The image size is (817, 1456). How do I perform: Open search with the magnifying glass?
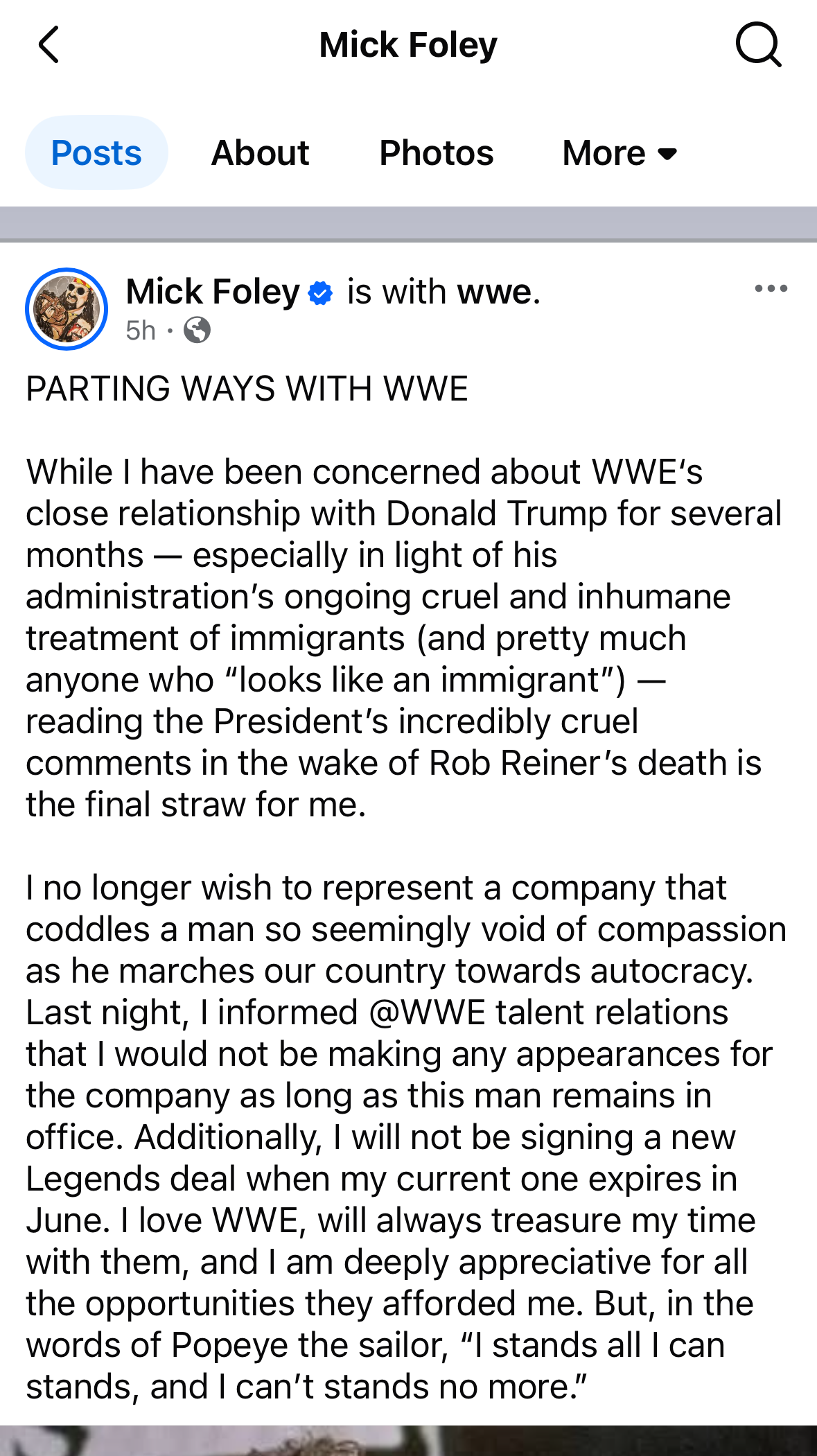(x=758, y=45)
